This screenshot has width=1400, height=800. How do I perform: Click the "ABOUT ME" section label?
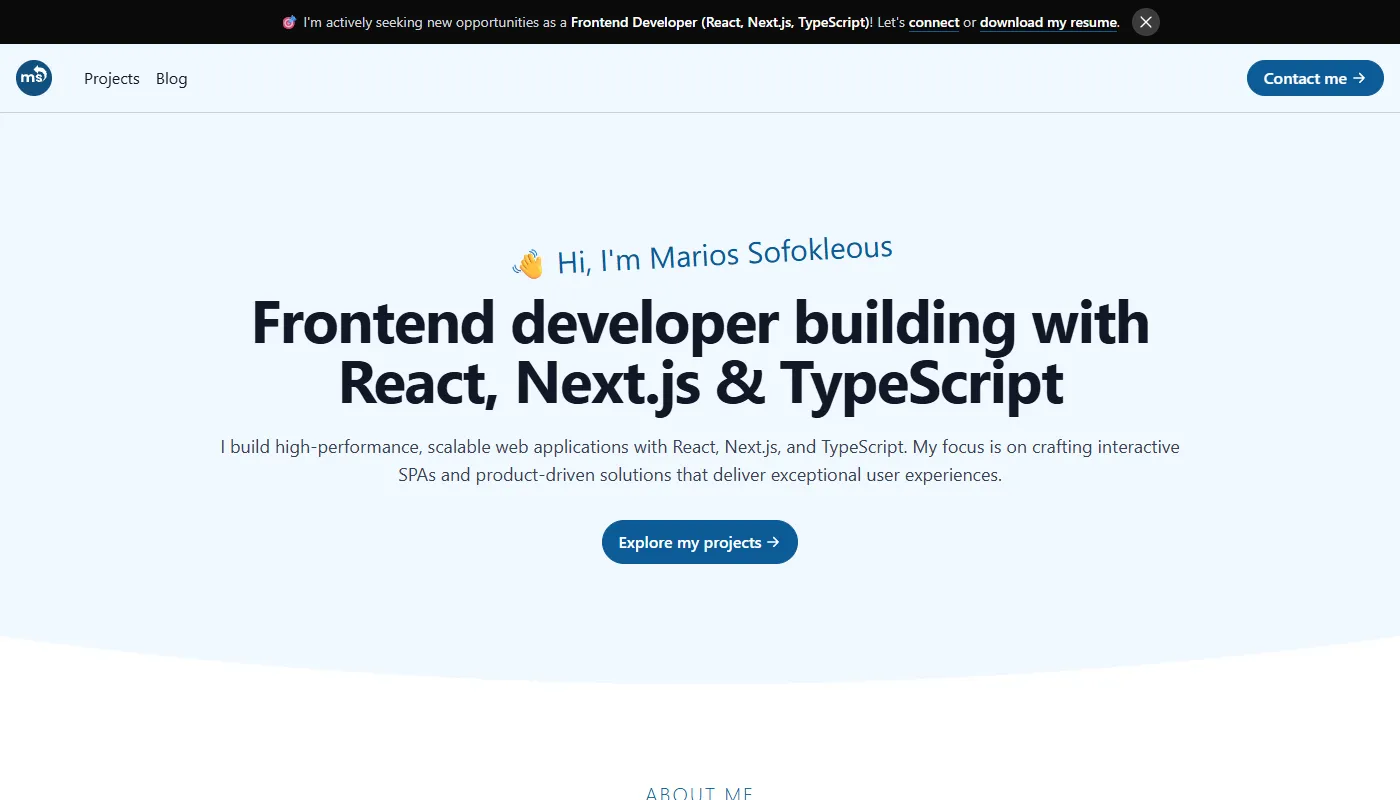coord(700,793)
